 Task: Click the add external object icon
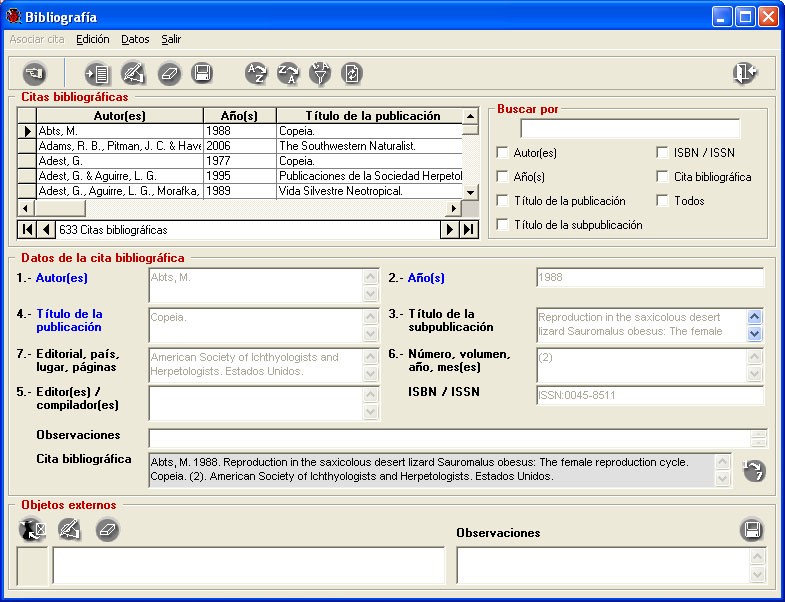(x=33, y=529)
